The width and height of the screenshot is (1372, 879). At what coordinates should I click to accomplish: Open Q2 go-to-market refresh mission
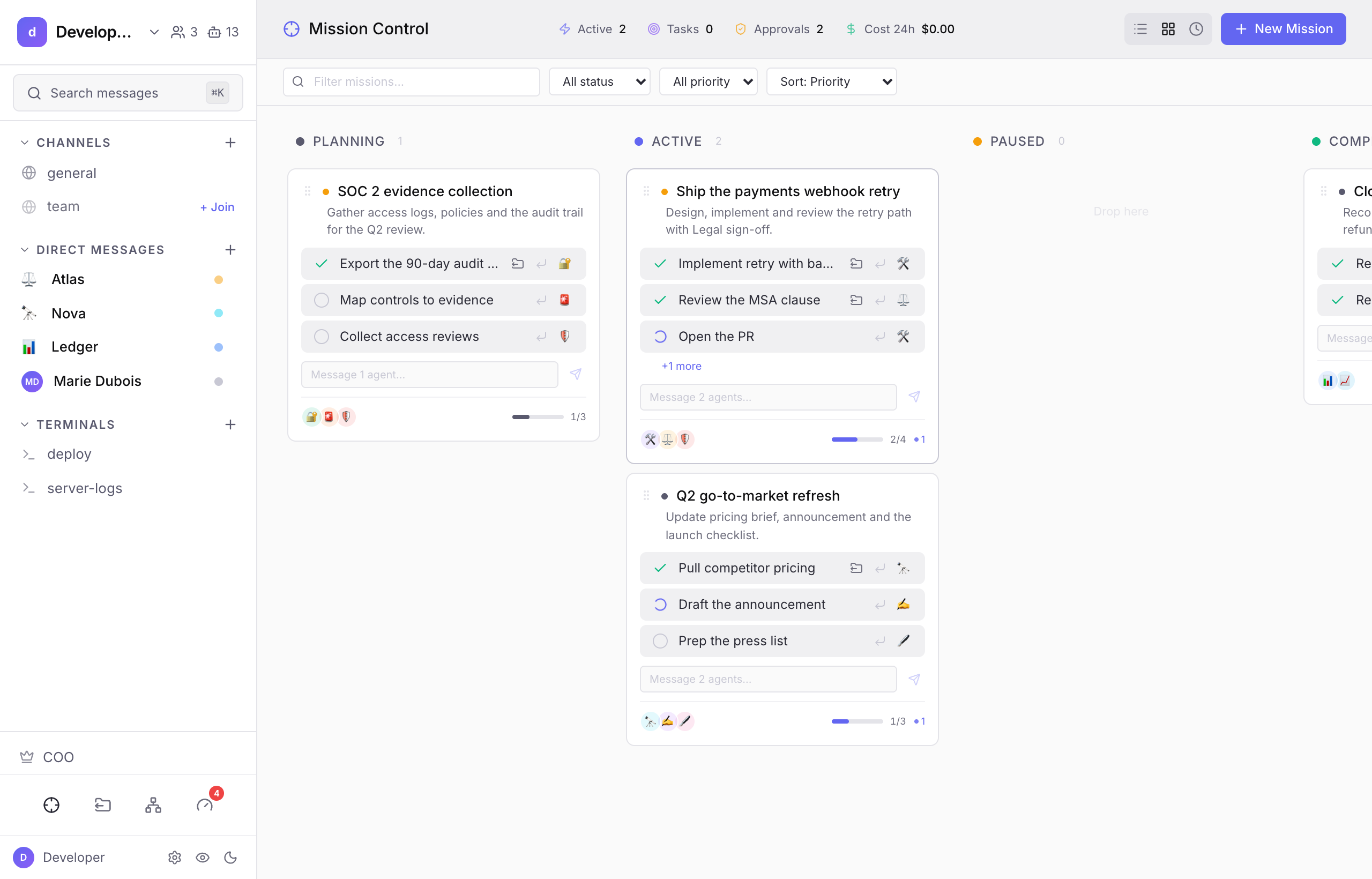[758, 495]
